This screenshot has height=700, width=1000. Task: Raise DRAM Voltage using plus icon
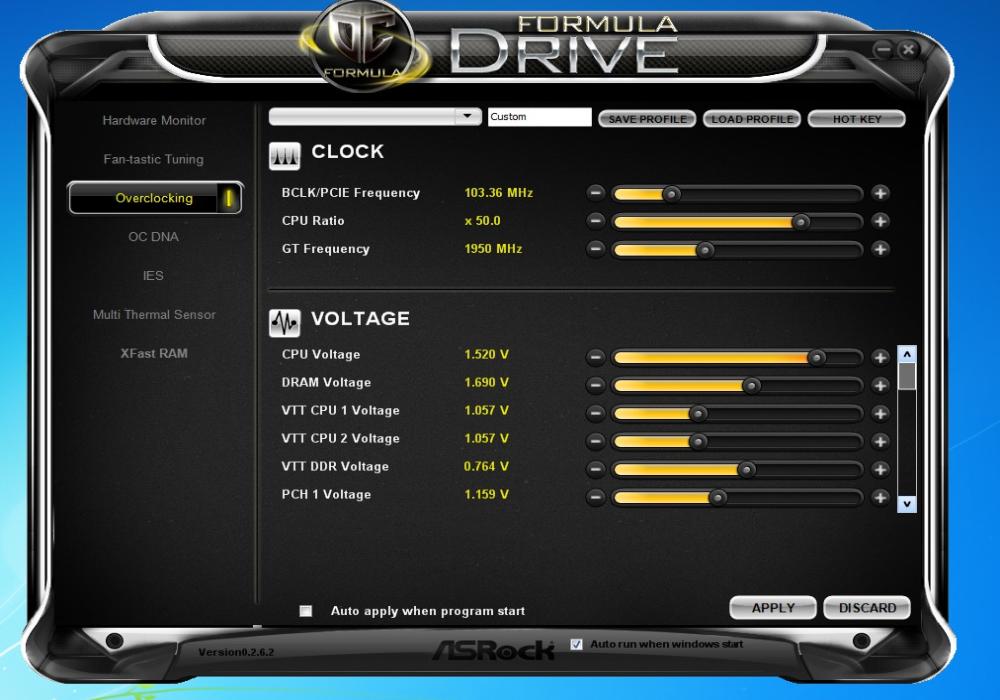tap(880, 385)
